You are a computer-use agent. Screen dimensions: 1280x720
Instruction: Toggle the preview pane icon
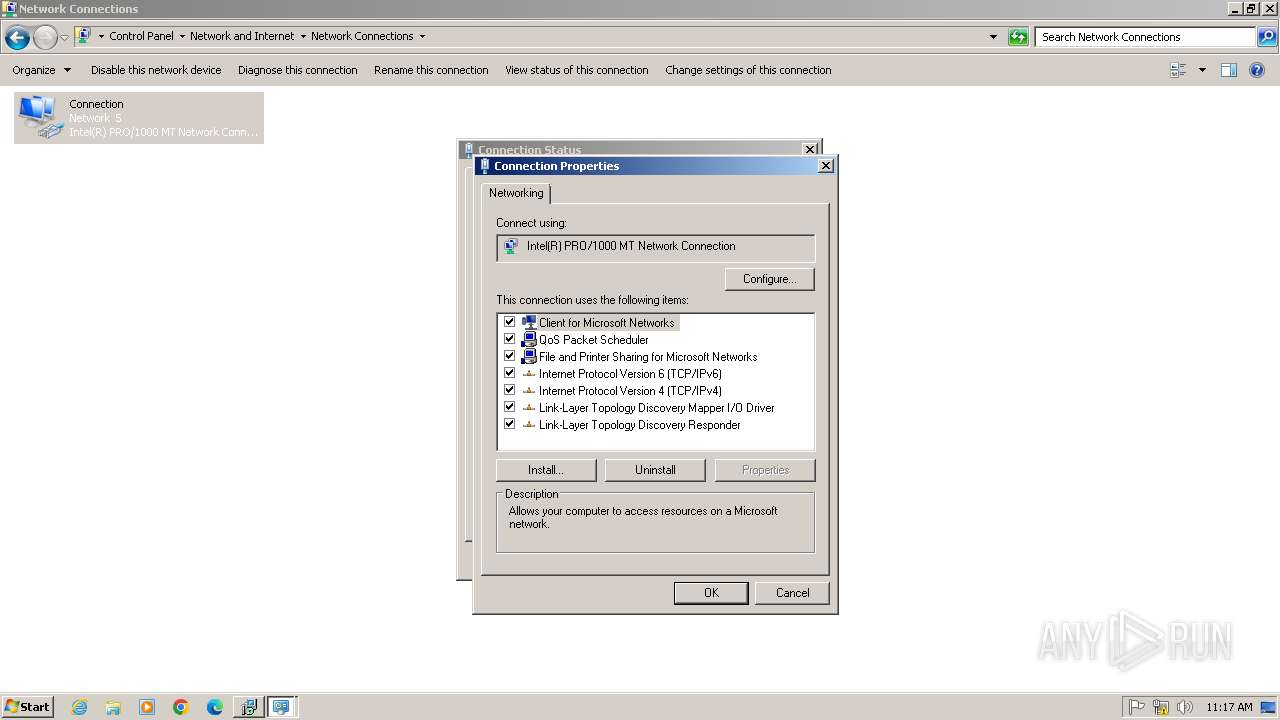[x=1229, y=70]
